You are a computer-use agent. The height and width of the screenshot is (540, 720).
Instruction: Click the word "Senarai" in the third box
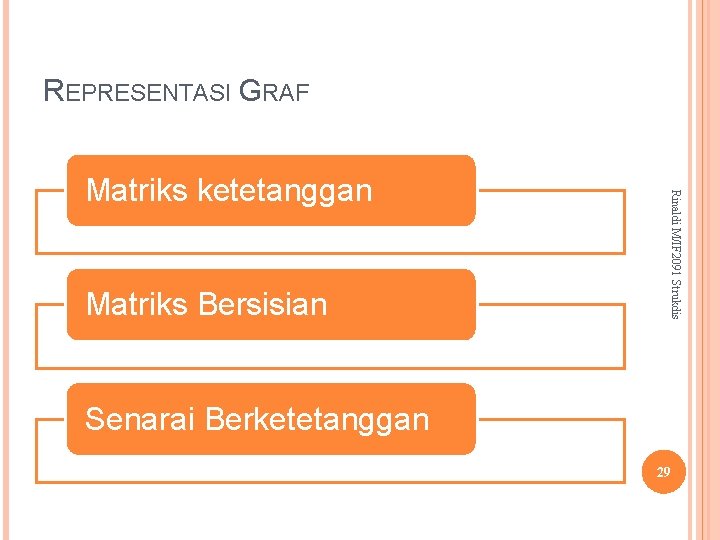tap(140, 419)
